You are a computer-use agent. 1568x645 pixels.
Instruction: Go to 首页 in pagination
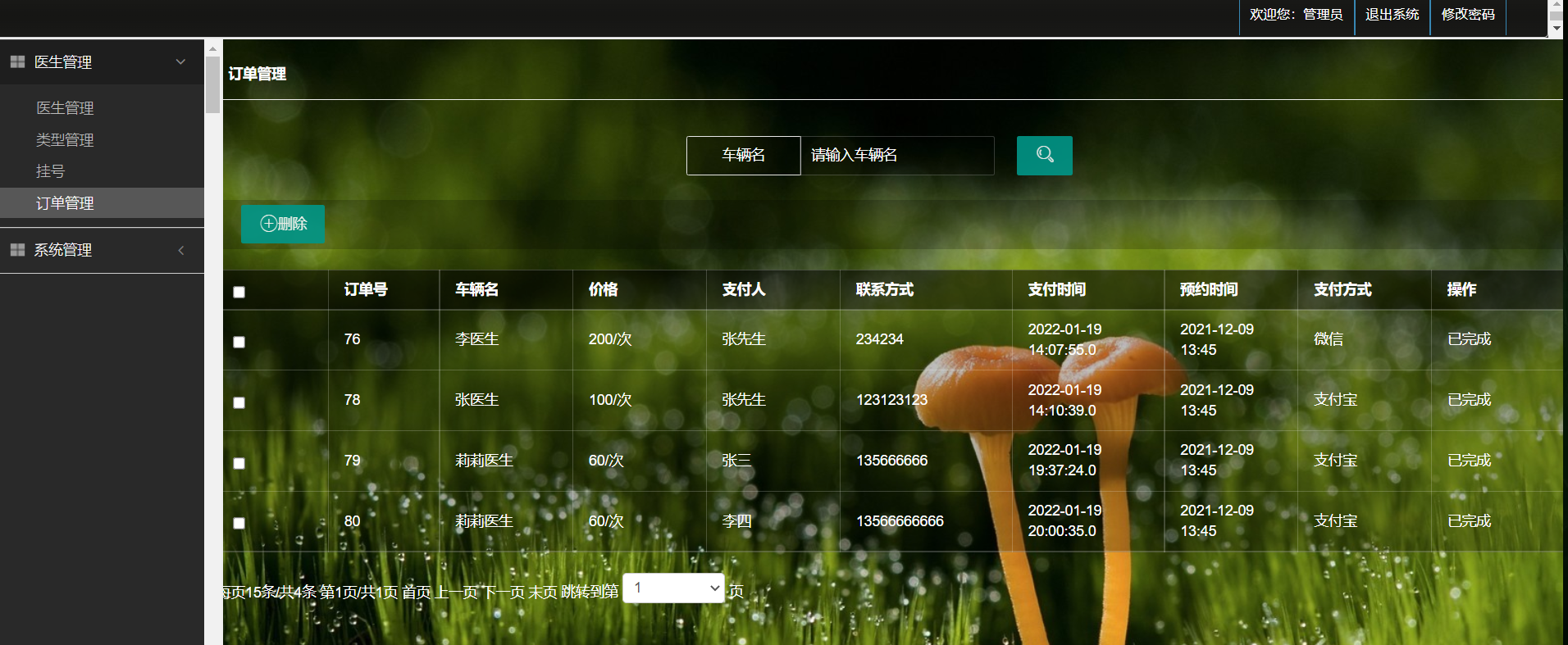tap(416, 592)
